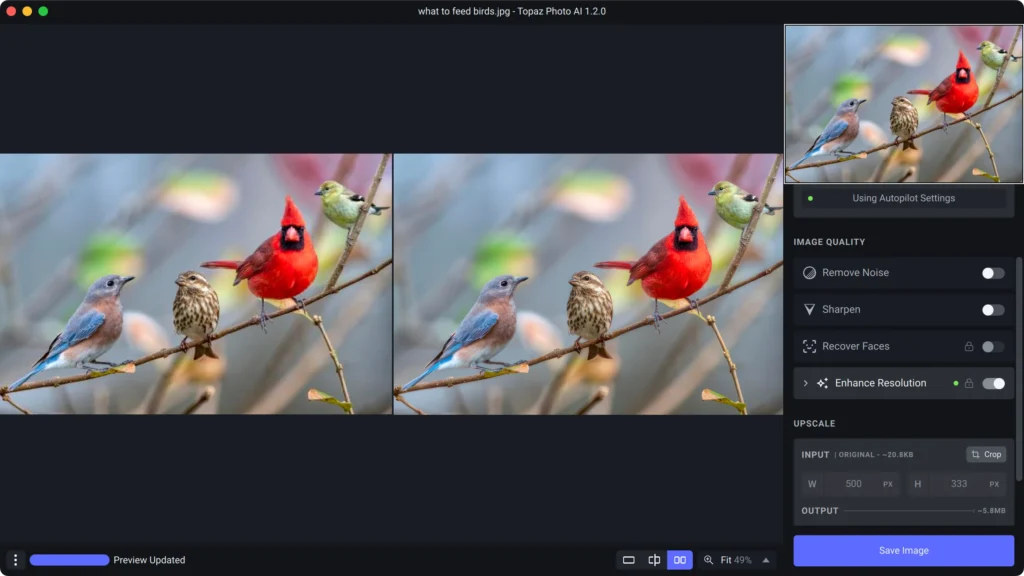Click the Recover Faces icon
Screen dimensions: 1024x576
coord(810,347)
